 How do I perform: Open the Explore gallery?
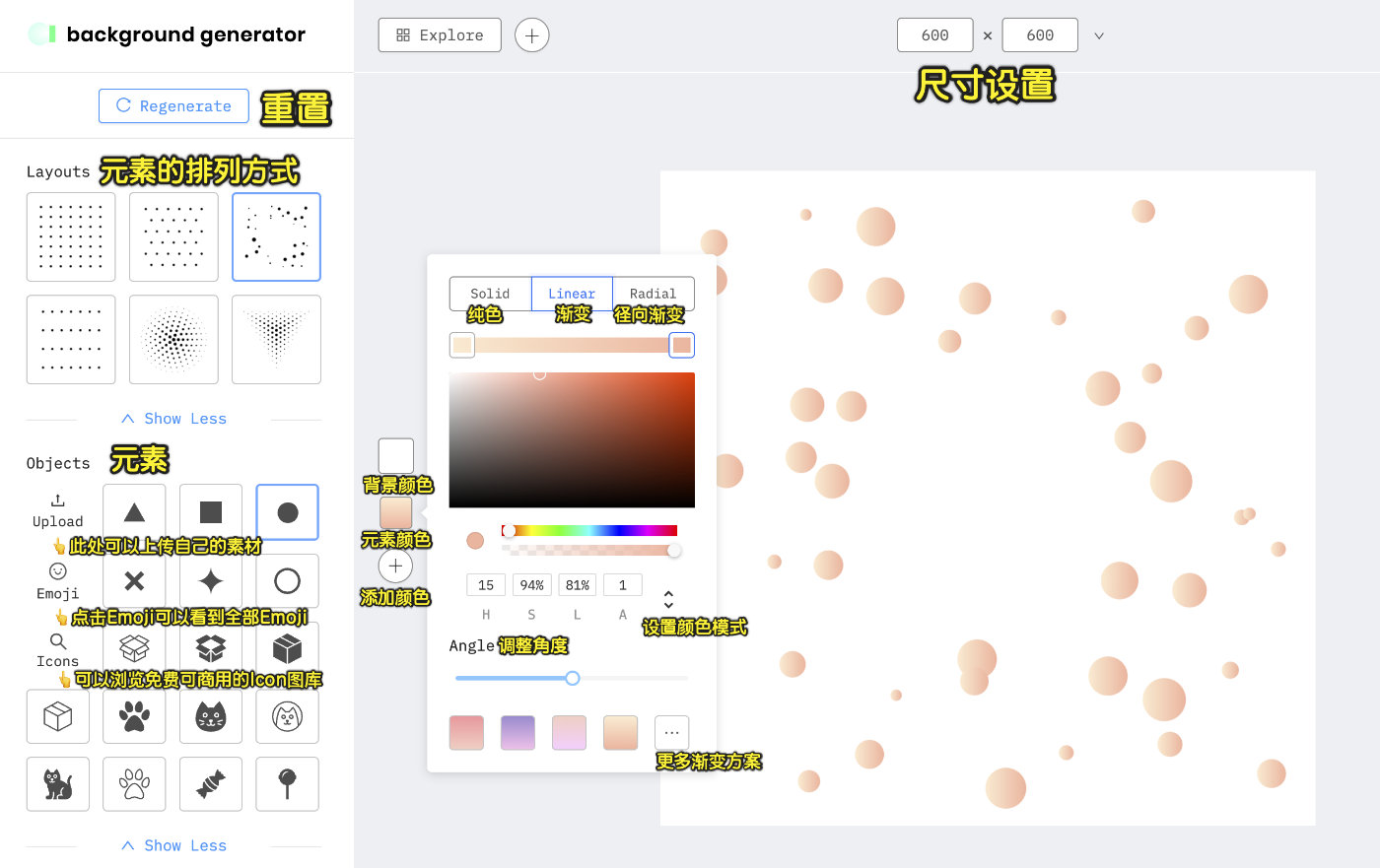[440, 35]
